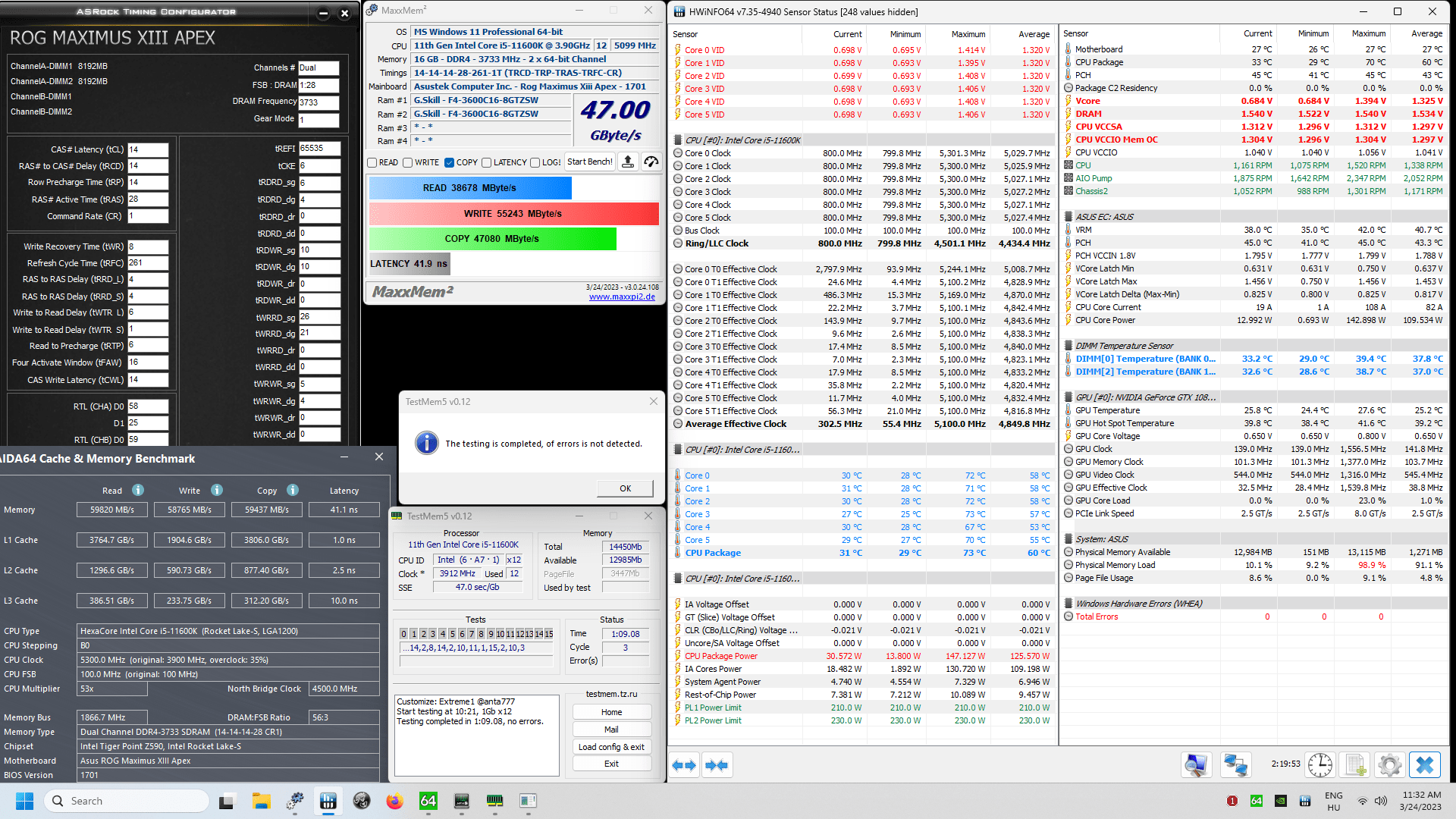Select GPU Hot Spot Temperature row
1456x819 pixels.
pyautogui.click(x=1253, y=423)
